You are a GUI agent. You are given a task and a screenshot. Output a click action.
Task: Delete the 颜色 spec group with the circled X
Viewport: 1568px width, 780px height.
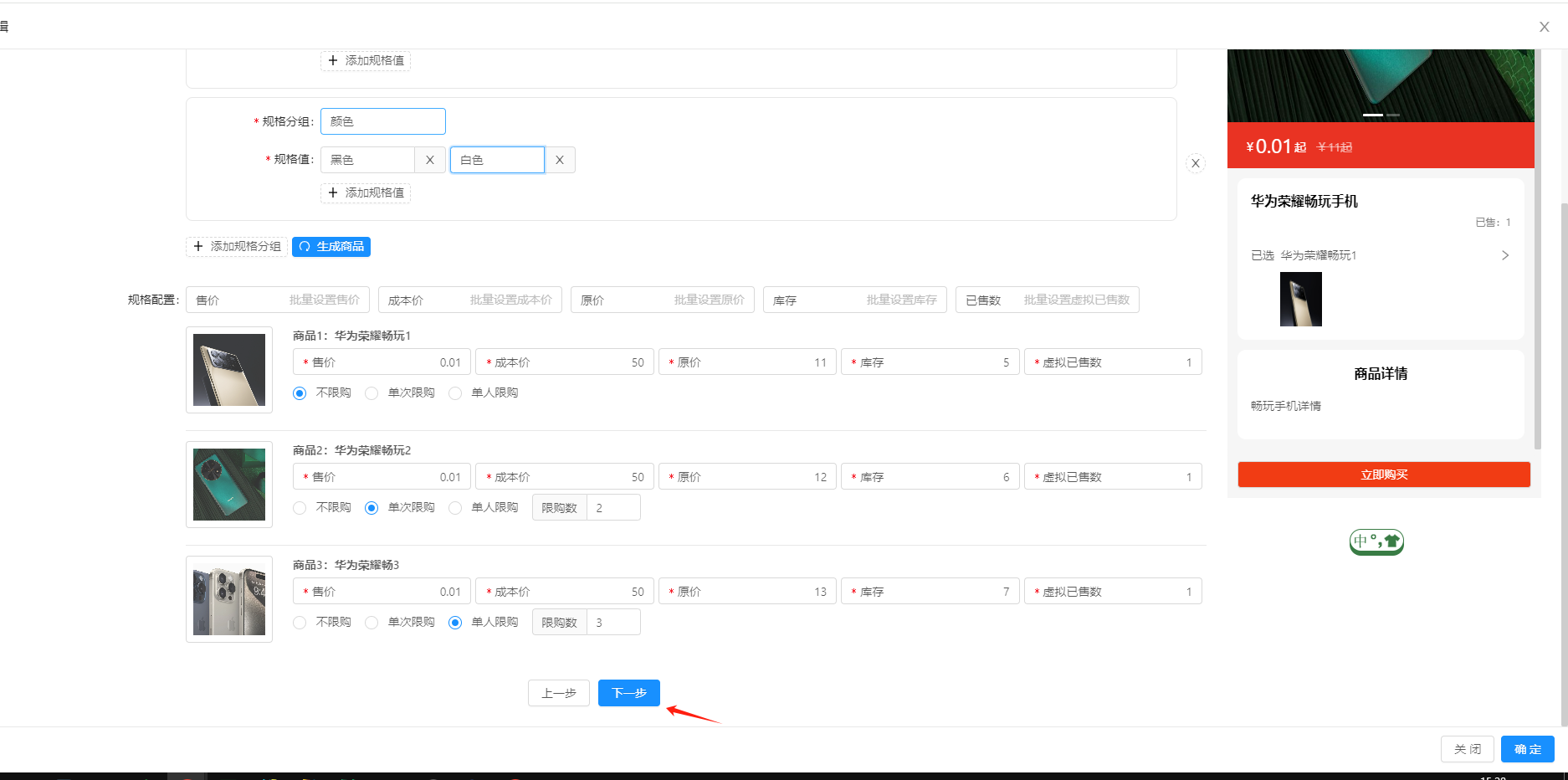click(x=1196, y=163)
